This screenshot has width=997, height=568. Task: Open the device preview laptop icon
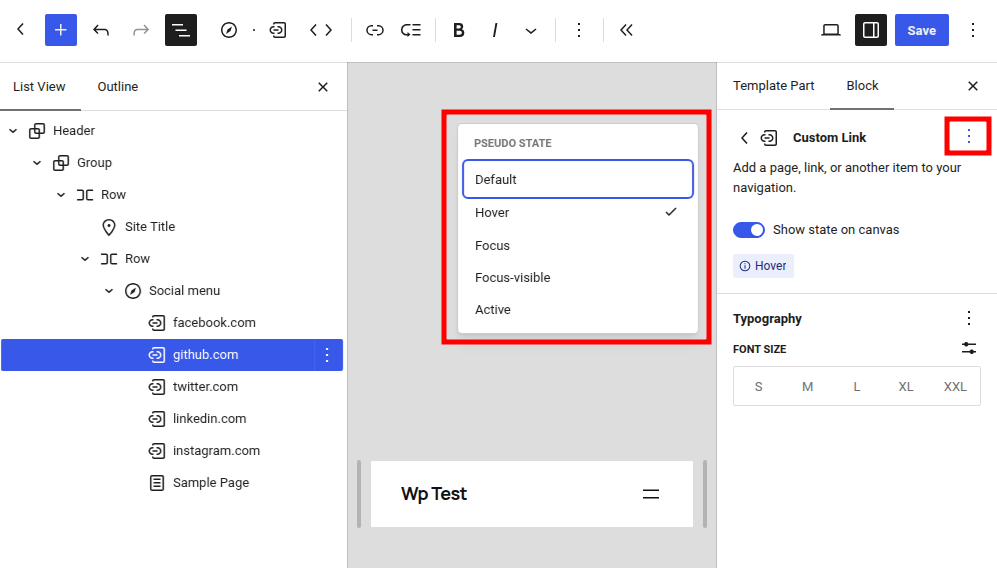tap(831, 30)
